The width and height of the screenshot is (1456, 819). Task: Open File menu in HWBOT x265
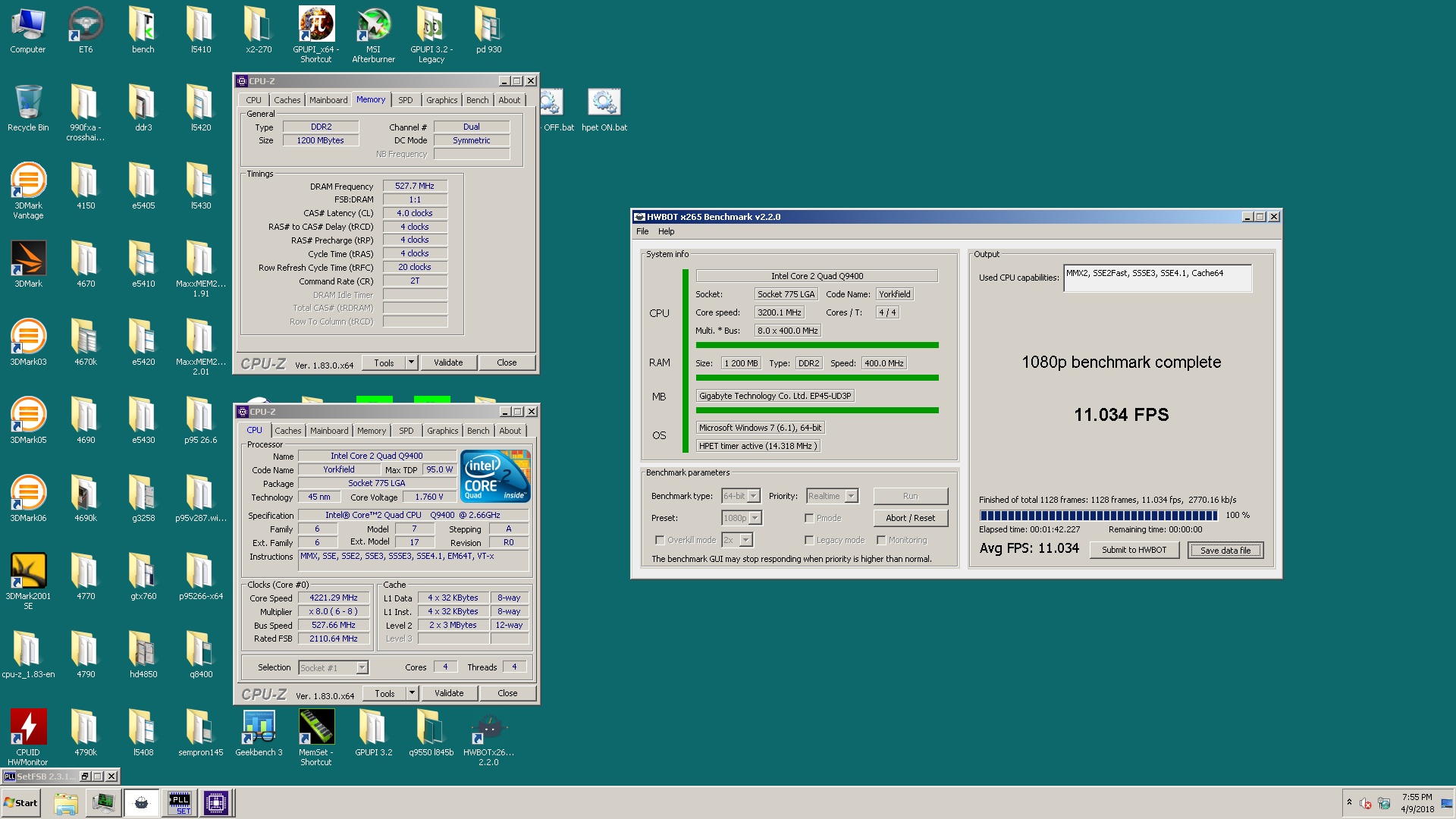point(642,231)
